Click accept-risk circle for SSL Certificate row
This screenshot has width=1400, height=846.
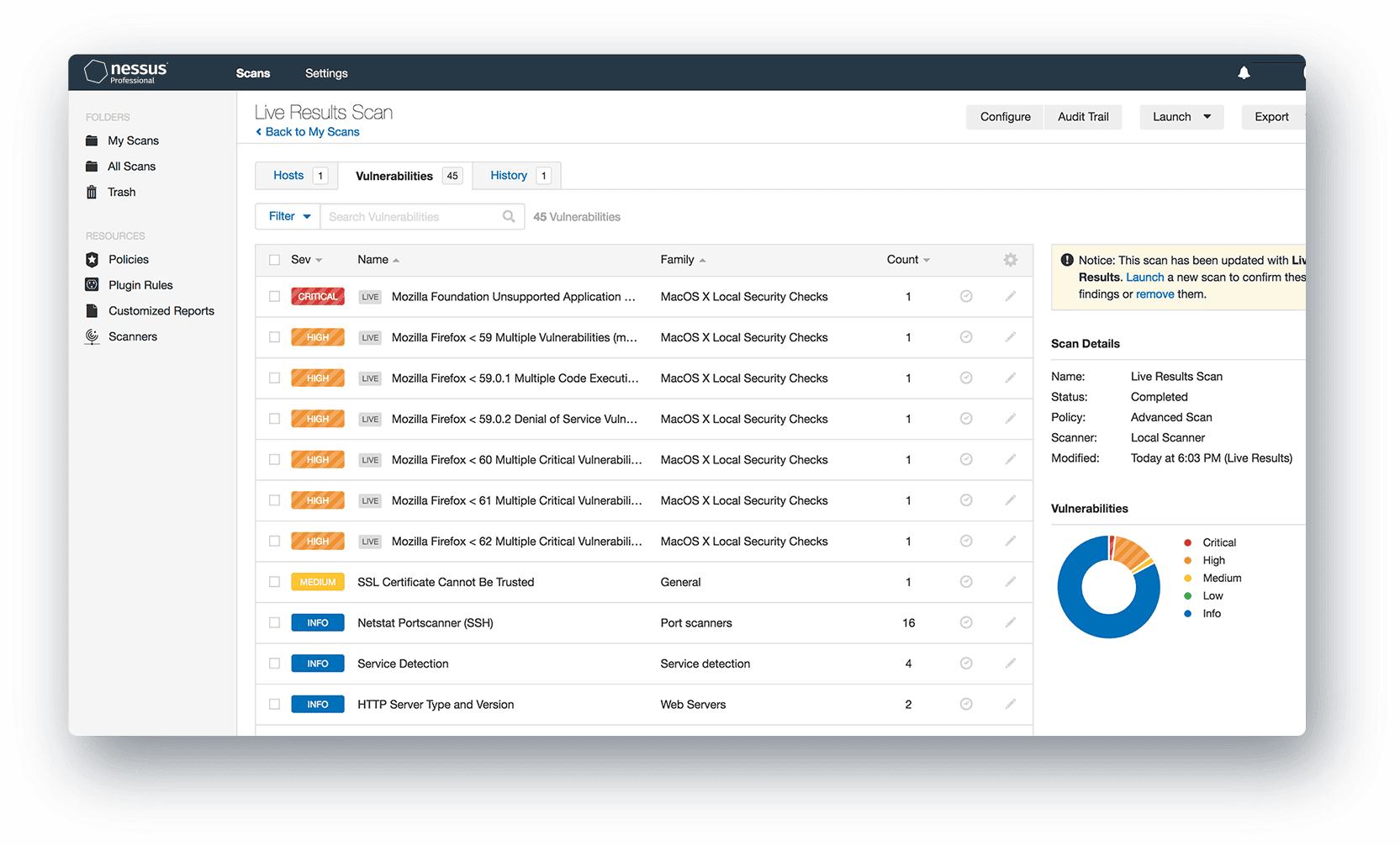point(966,582)
